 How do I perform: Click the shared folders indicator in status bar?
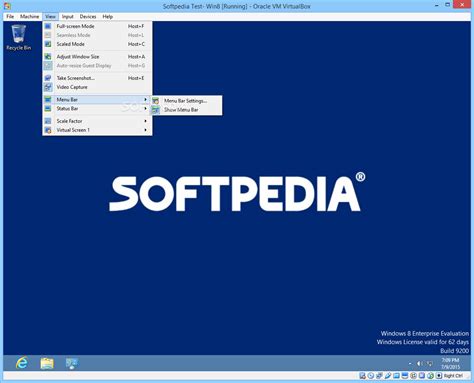click(396, 376)
